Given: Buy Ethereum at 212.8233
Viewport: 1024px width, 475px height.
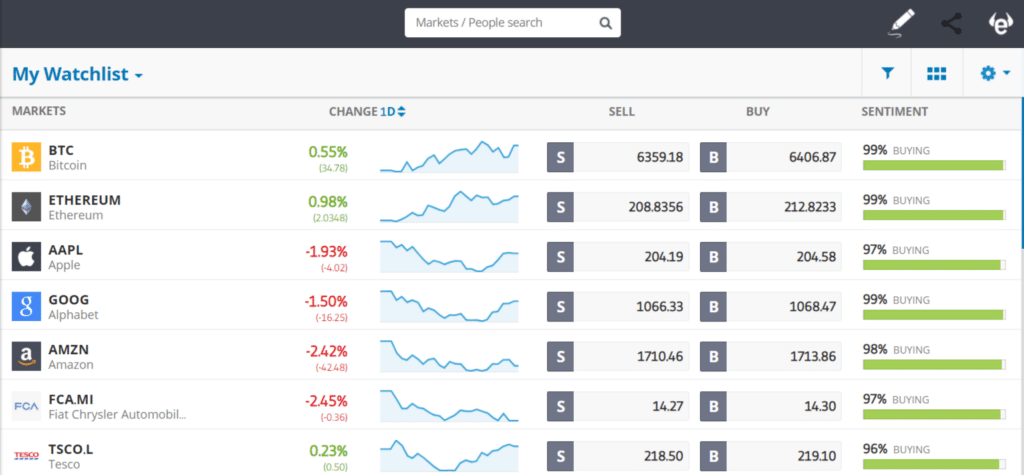Looking at the screenshot, I should [x=771, y=207].
